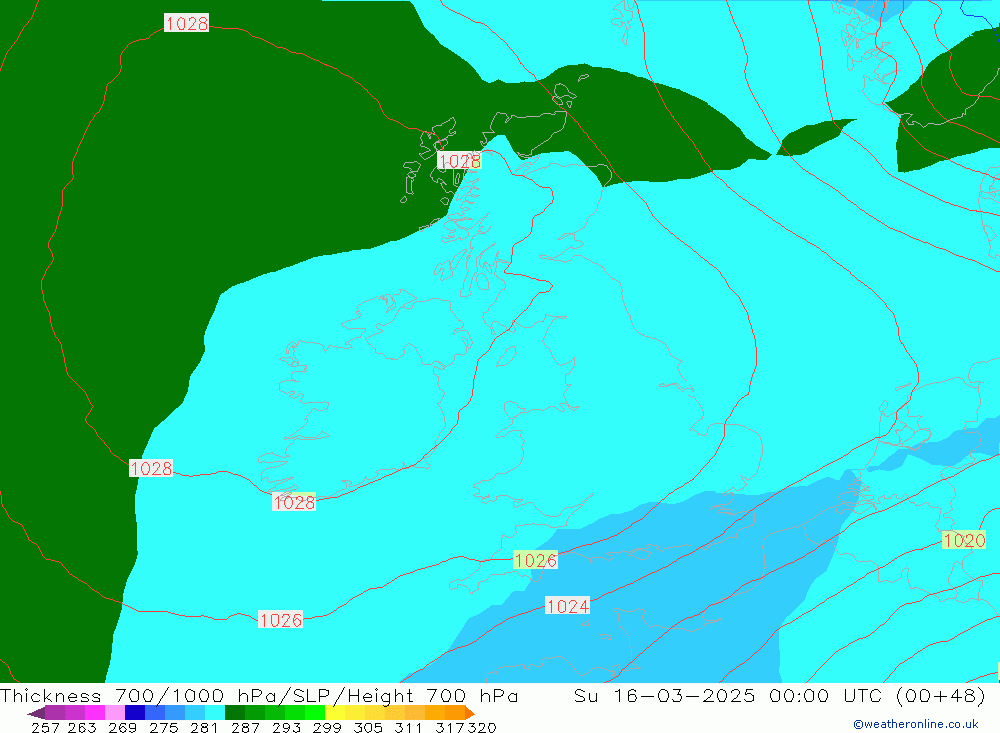
Task: Click legend value 281
Action: 204,727
